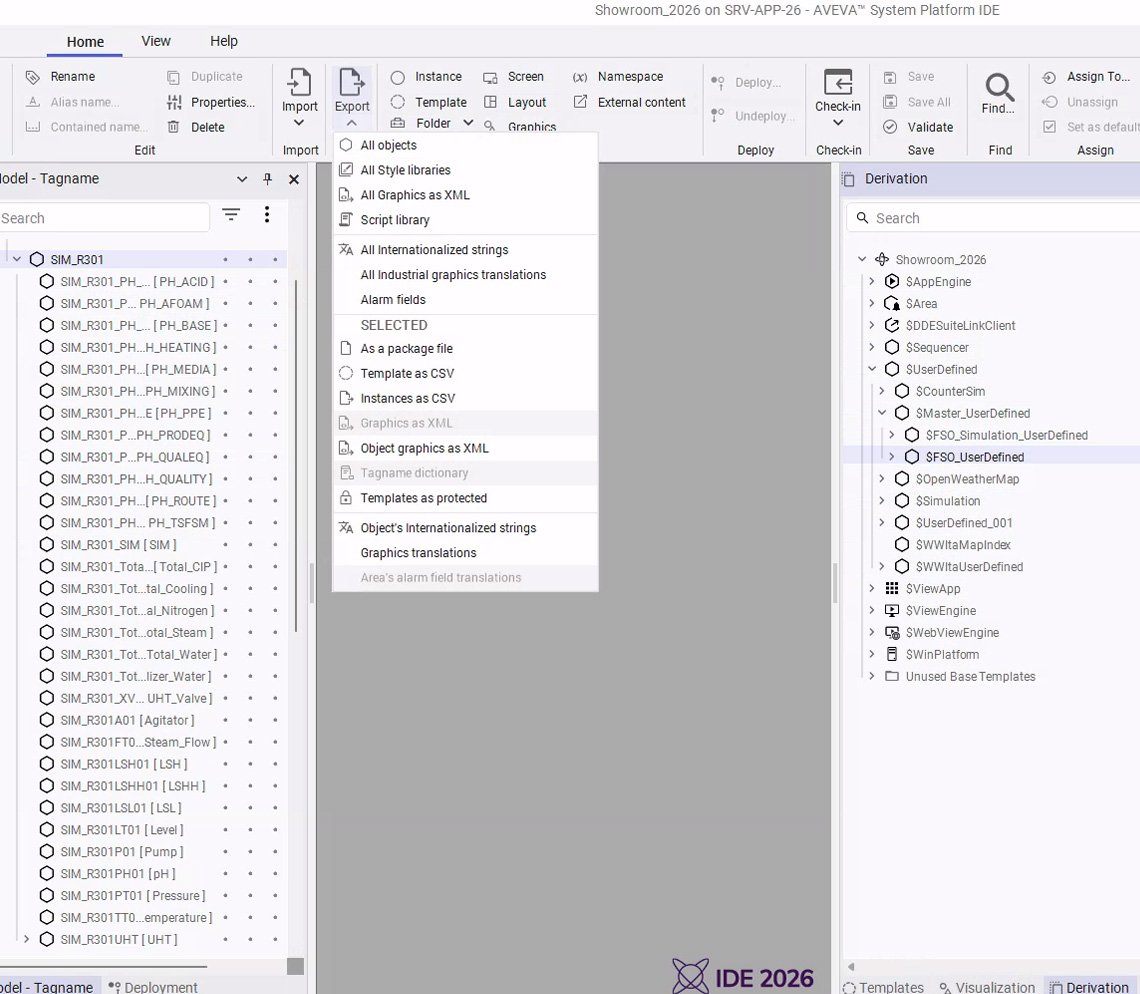Expand the $ViewEngine node
The width and height of the screenshot is (1140, 994).
click(x=872, y=610)
